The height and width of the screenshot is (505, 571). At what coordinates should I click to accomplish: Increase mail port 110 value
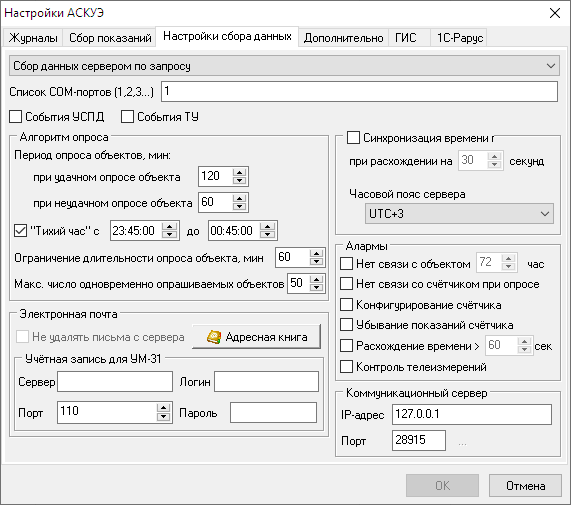coord(164,408)
